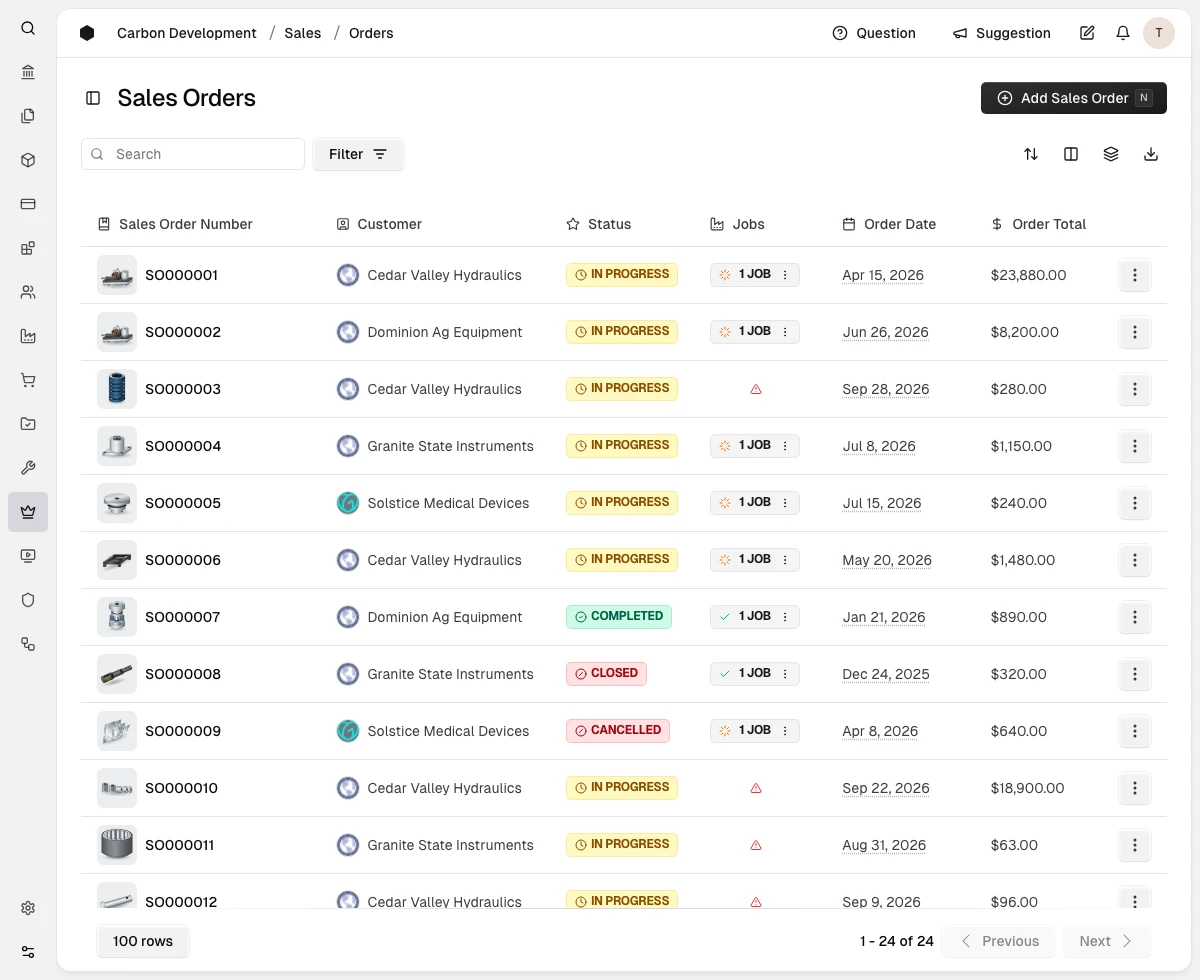Click the COMPLETED status badge
This screenshot has width=1200, height=980.
(x=619, y=616)
